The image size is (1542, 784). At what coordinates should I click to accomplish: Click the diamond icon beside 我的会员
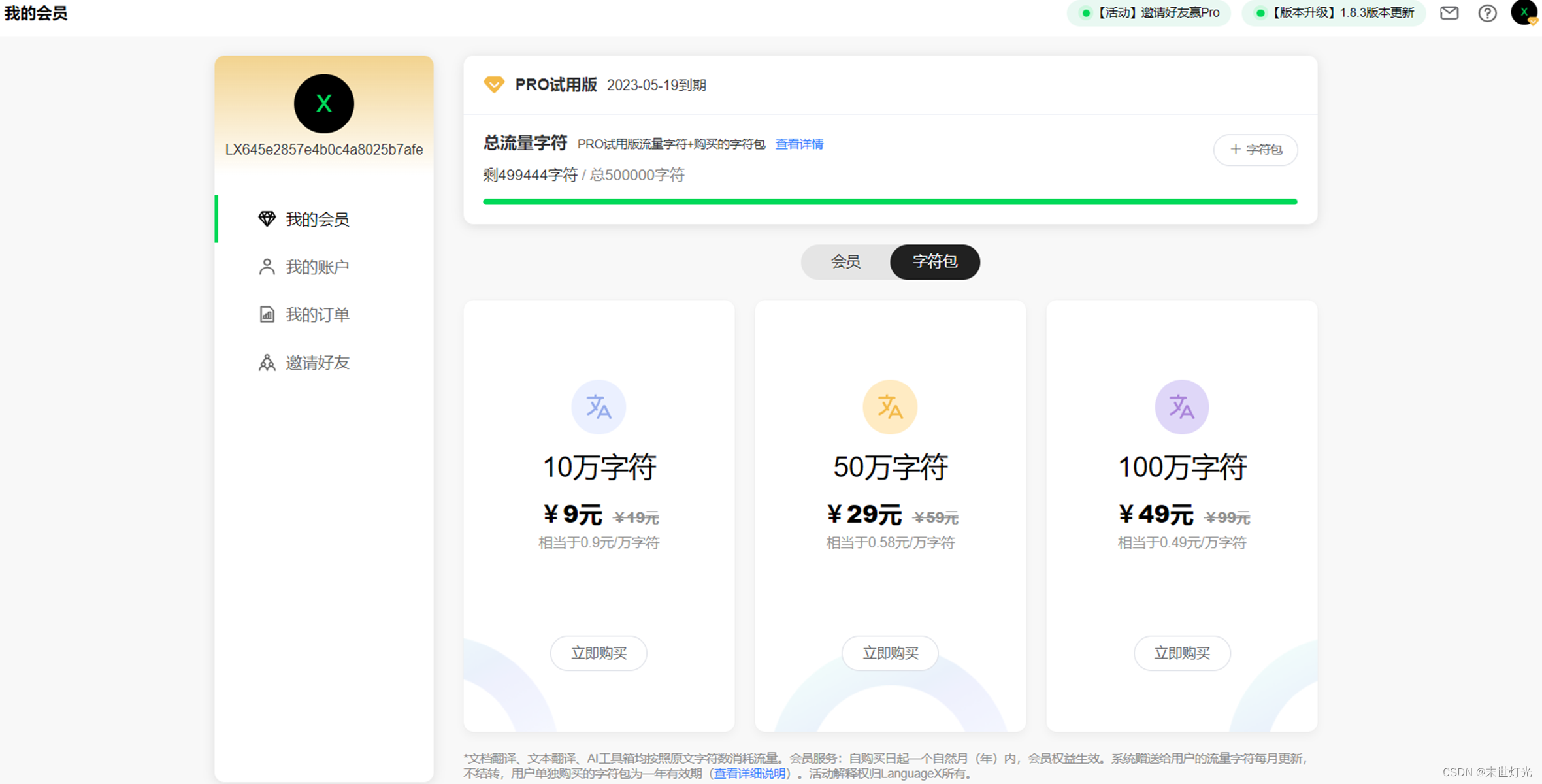267,219
